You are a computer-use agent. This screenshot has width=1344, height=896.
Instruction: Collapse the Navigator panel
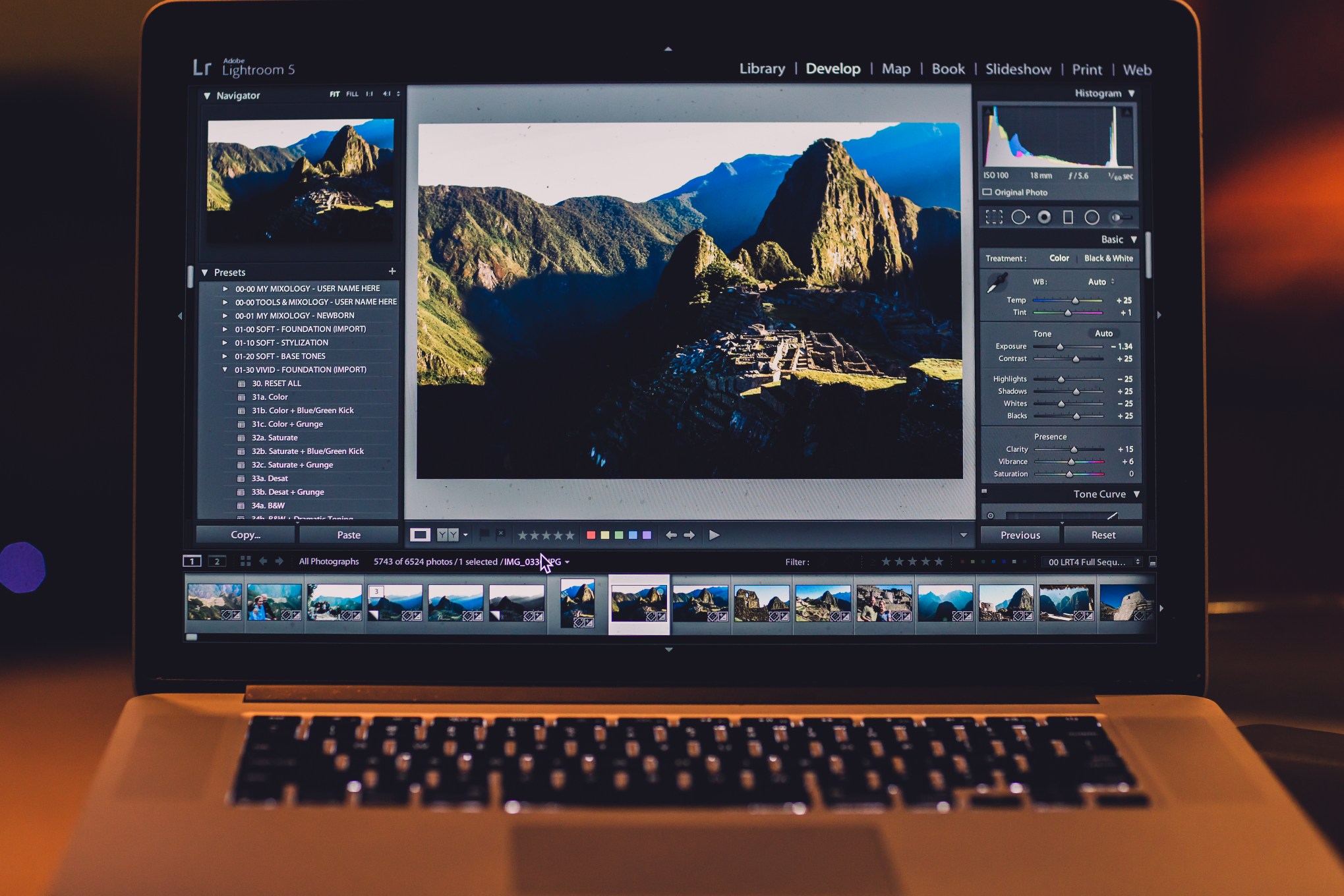click(x=207, y=96)
